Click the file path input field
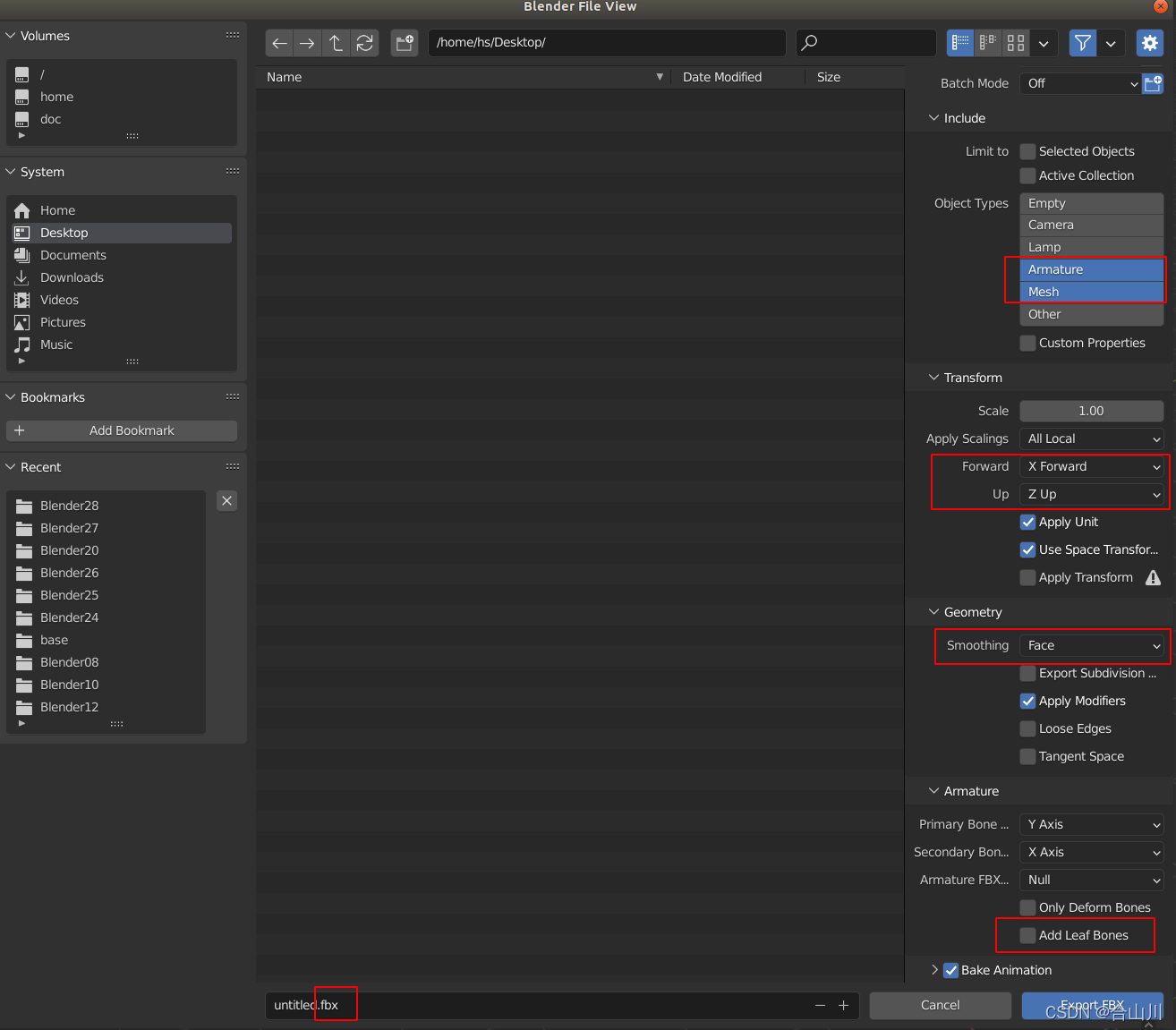The image size is (1176, 1030). (607, 43)
